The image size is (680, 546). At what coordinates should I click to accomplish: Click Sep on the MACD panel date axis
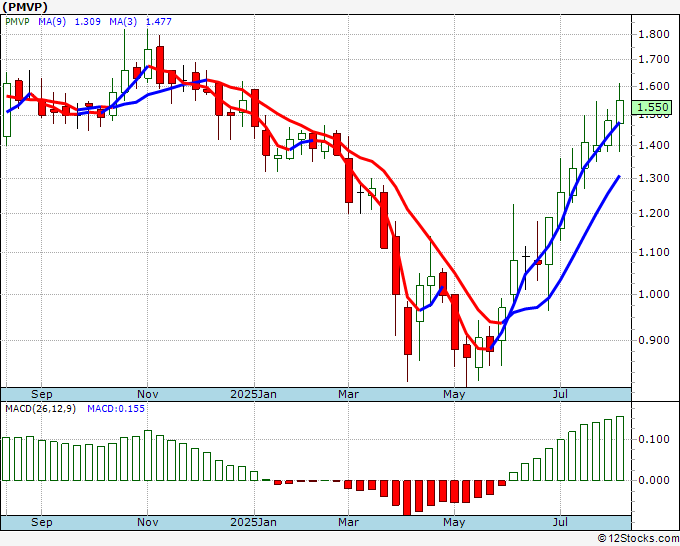point(42,522)
